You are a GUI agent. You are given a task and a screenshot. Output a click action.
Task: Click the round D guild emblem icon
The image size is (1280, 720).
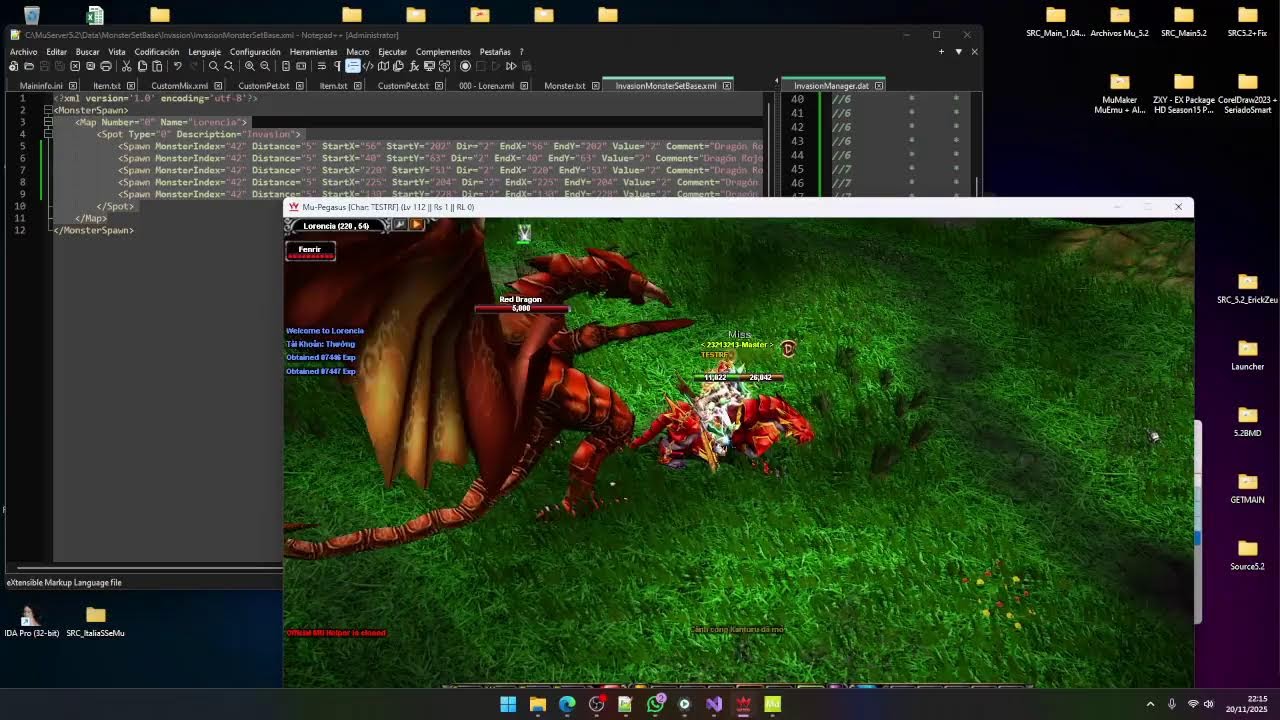788,348
